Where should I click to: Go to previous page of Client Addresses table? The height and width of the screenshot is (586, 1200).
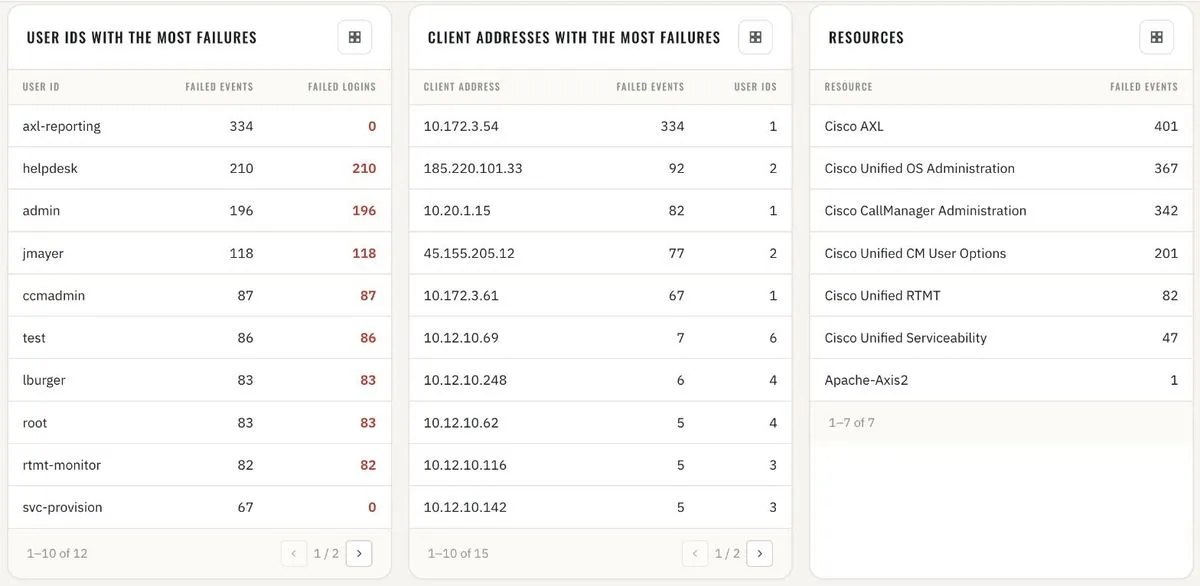click(695, 553)
